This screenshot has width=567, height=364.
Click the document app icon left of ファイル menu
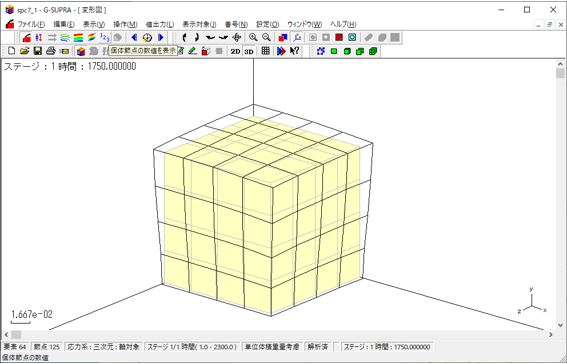pyautogui.click(x=10, y=24)
